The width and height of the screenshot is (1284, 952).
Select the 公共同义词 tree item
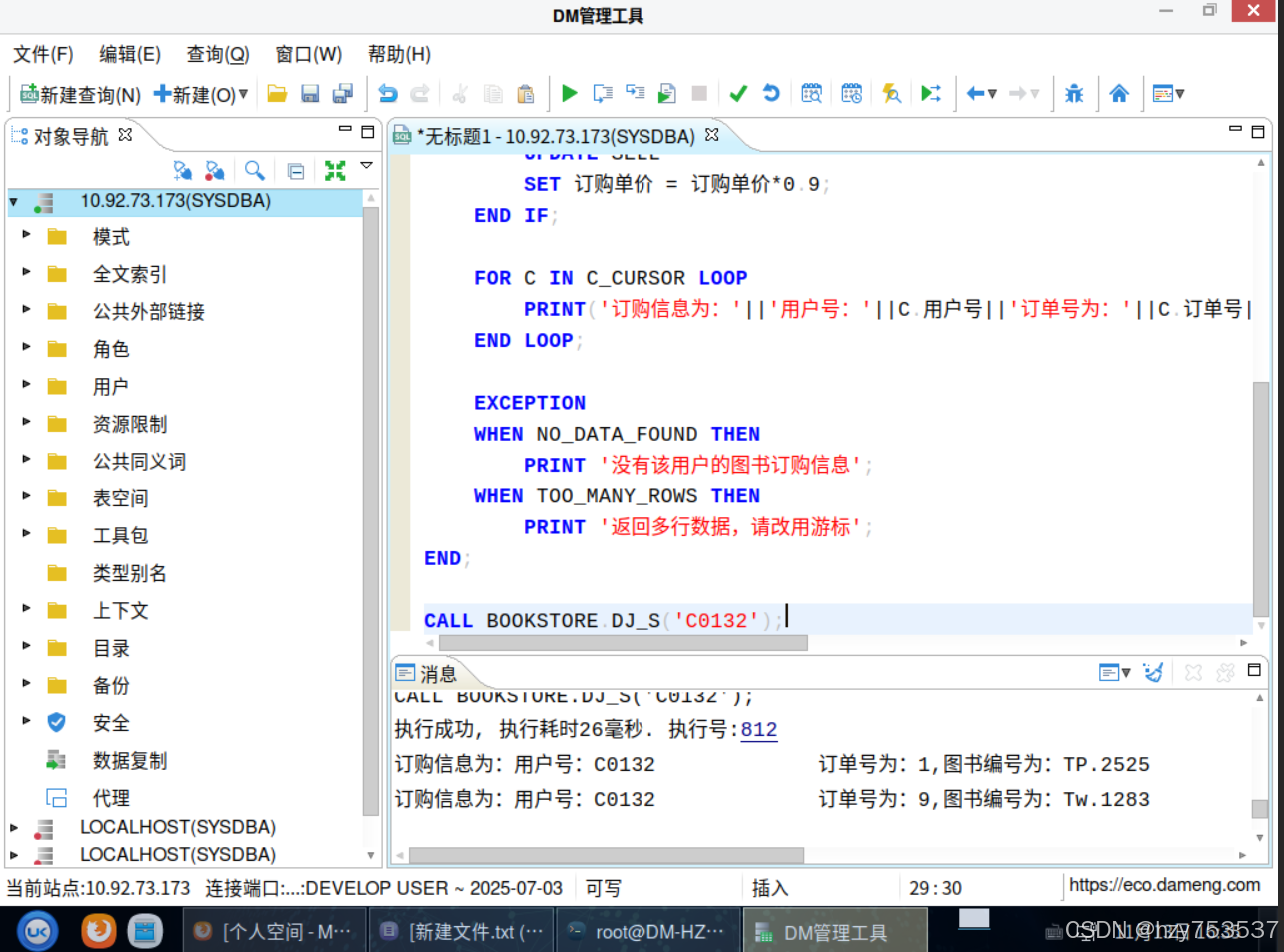coord(139,461)
